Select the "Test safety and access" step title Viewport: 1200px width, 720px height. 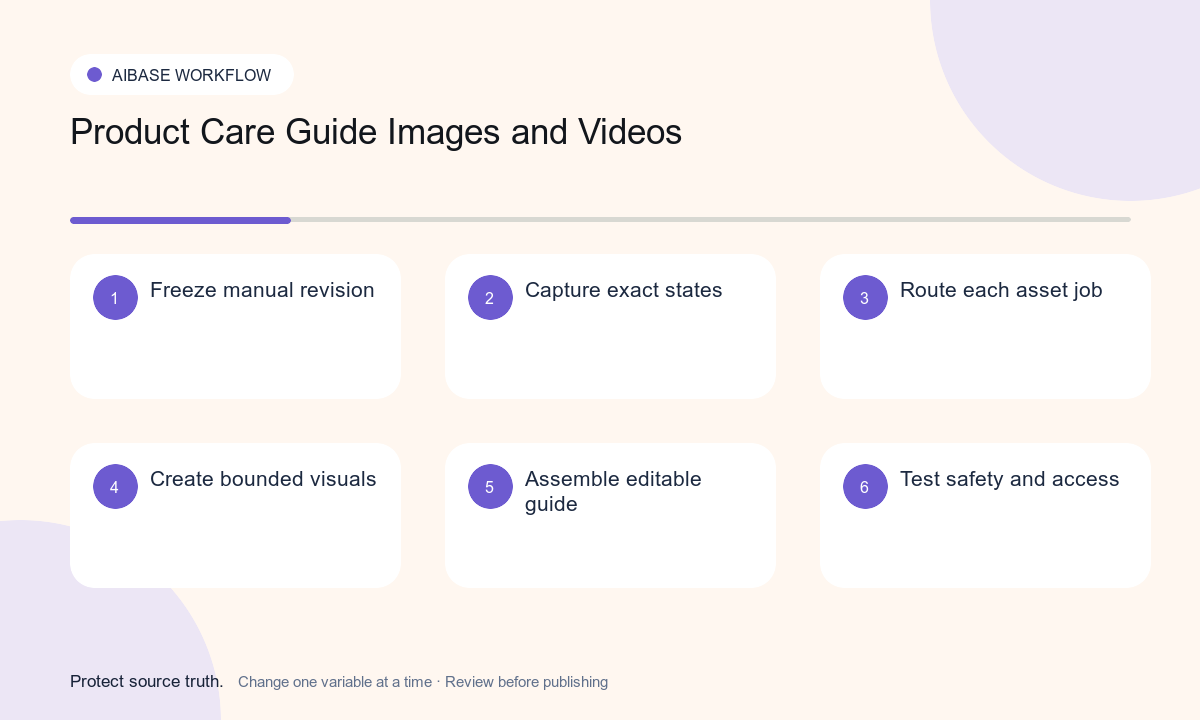click(1010, 479)
